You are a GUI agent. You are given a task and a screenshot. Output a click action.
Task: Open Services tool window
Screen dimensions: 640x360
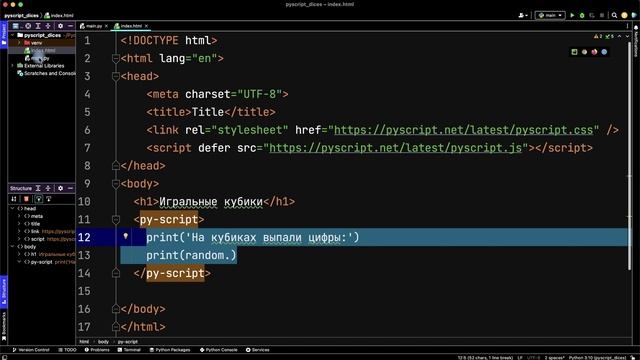click(x=258, y=350)
